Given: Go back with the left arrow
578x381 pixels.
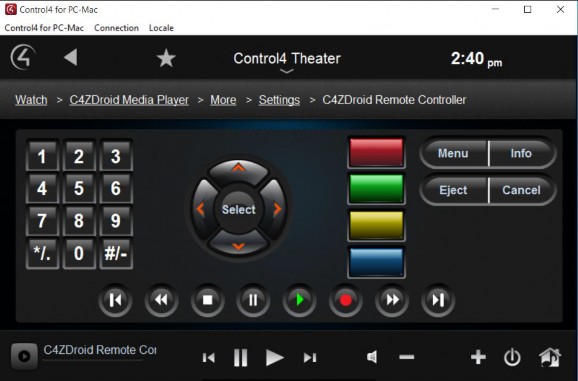Looking at the screenshot, I should (70, 57).
